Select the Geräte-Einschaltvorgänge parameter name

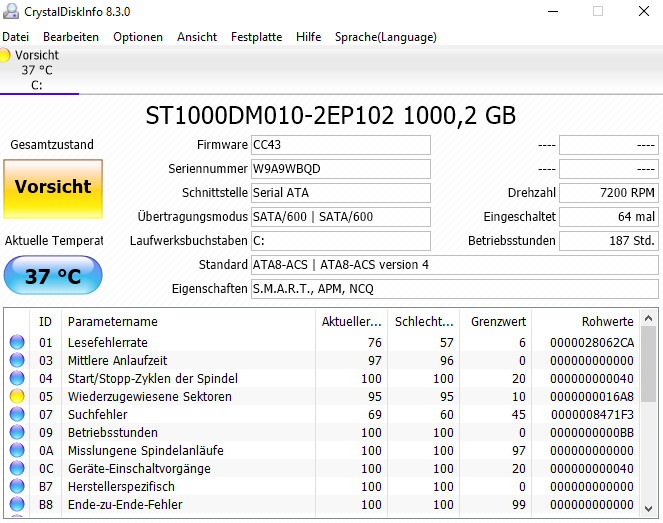[139, 468]
